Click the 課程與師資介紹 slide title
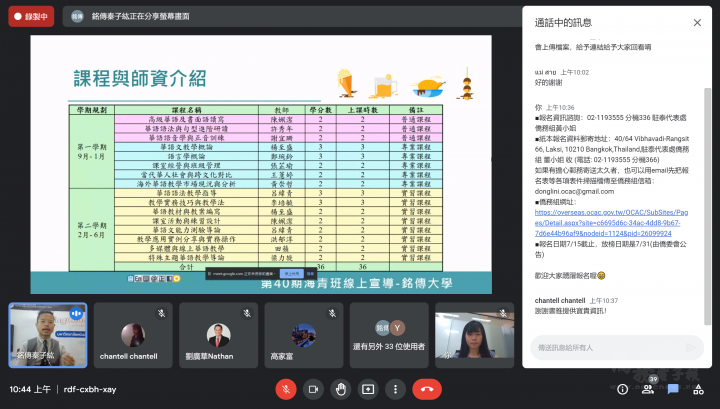The height and width of the screenshot is (409, 720). (x=140, y=78)
